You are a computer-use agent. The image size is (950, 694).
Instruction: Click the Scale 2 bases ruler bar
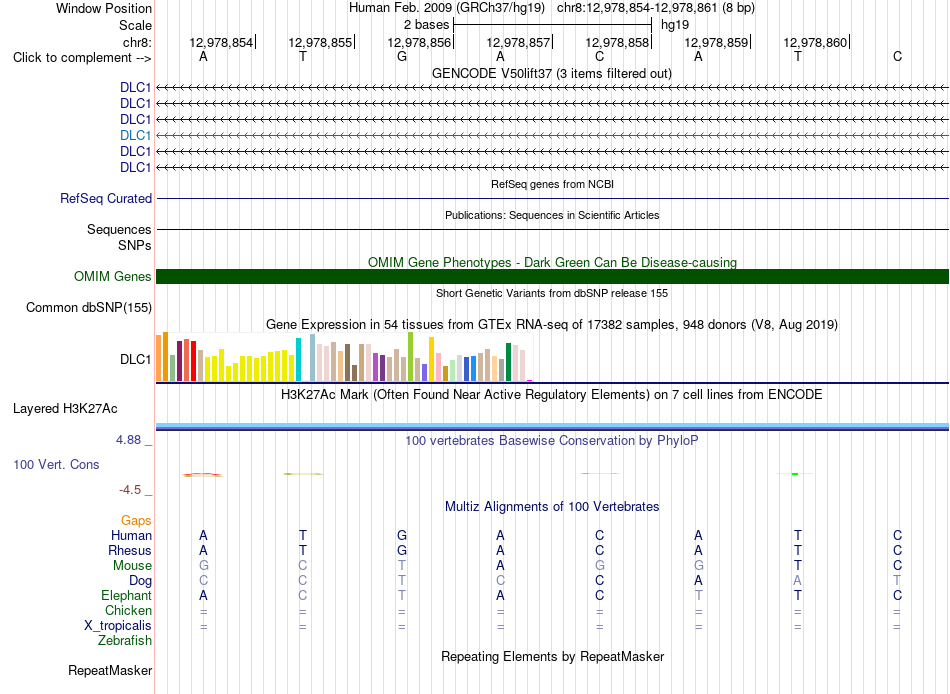tap(553, 25)
